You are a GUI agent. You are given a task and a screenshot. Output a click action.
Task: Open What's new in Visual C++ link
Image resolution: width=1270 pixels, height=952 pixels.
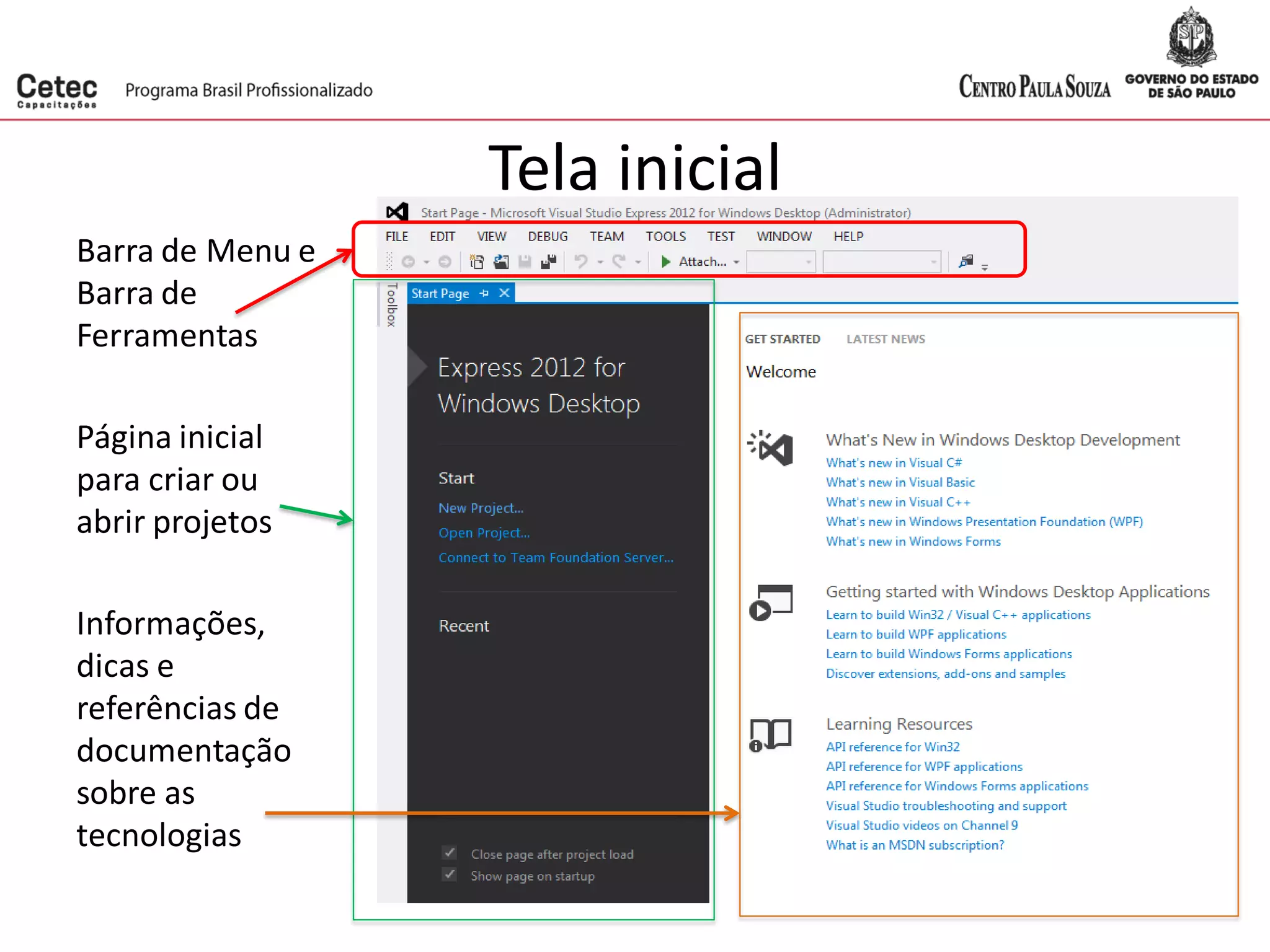pyautogui.click(x=898, y=503)
